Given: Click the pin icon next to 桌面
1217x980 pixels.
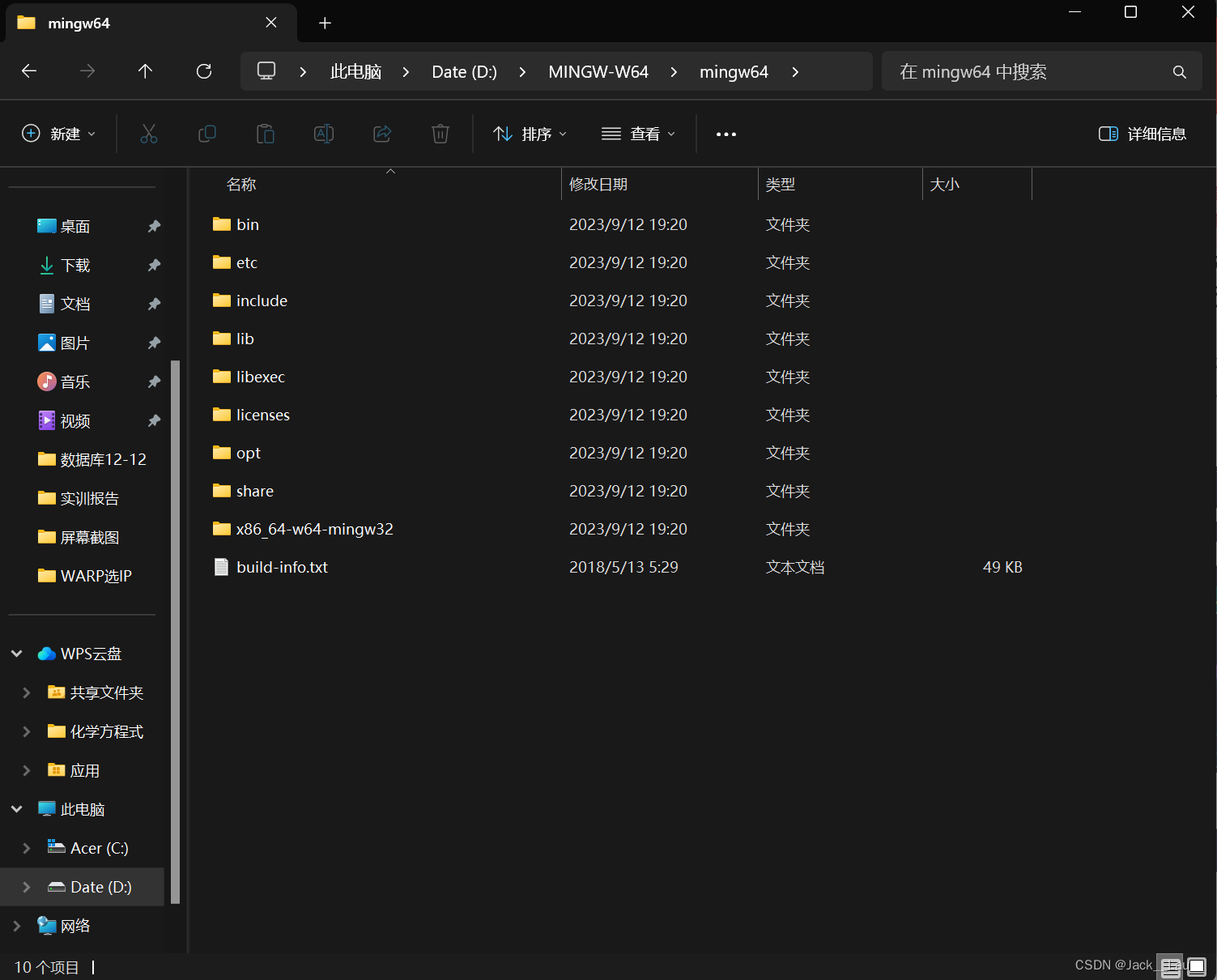Looking at the screenshot, I should click(x=154, y=227).
